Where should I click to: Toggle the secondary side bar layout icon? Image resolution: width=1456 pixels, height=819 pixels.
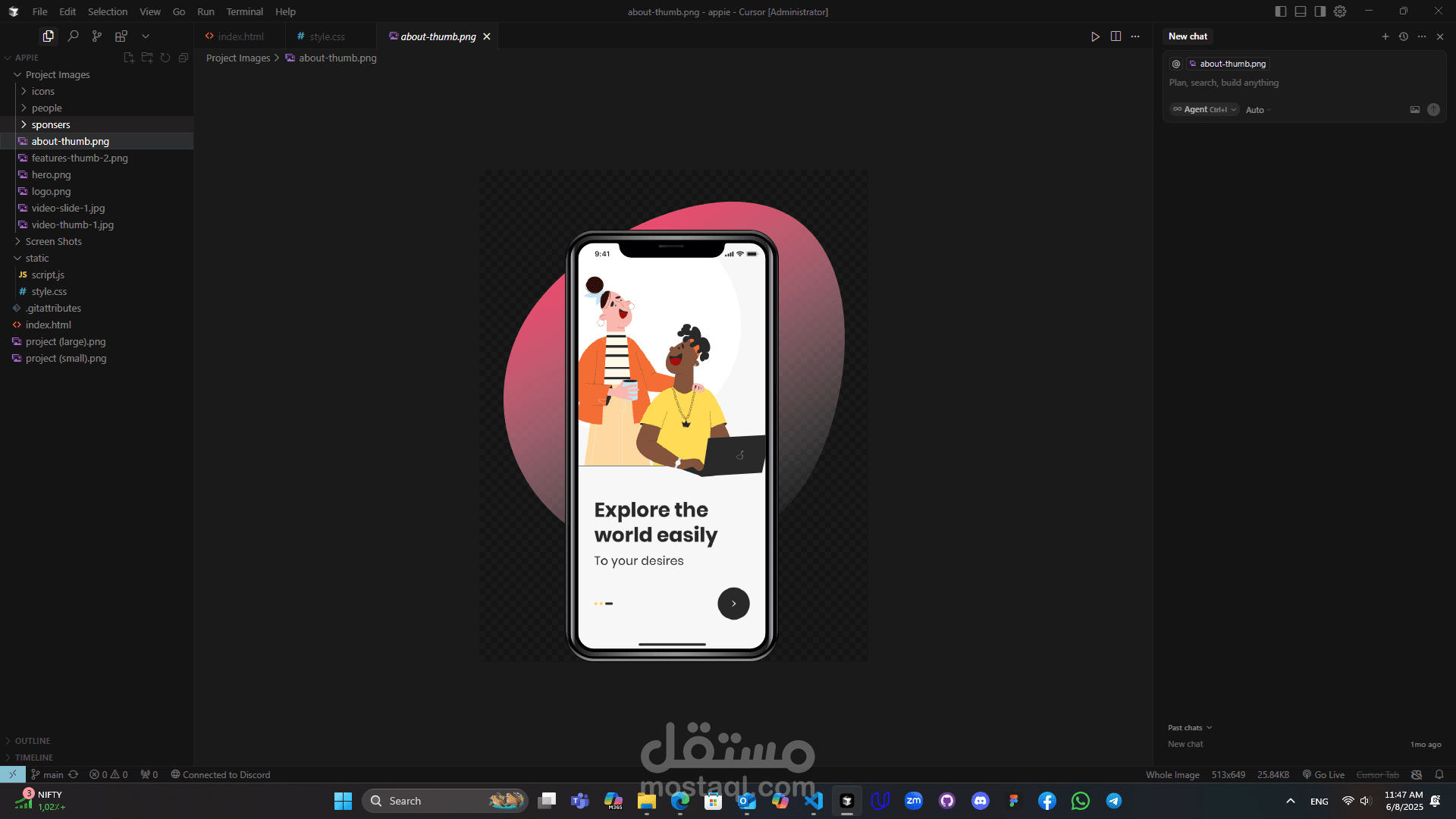(x=1320, y=11)
